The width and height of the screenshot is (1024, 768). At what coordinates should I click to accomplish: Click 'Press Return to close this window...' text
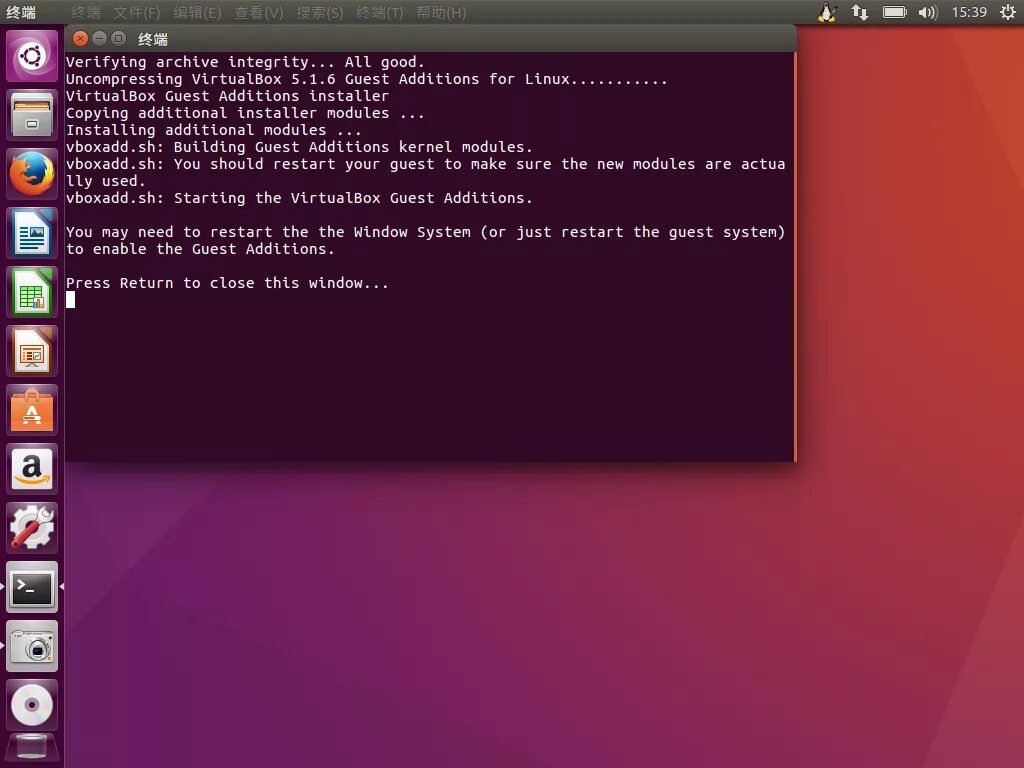(227, 283)
